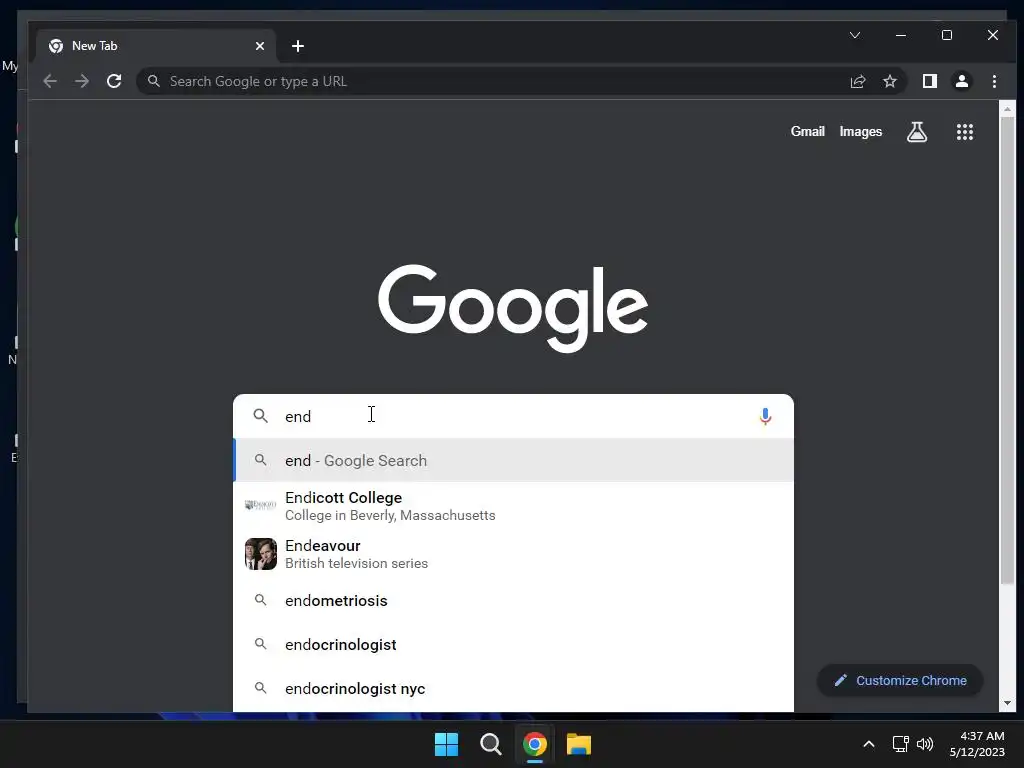
Task: Open the Google apps grid
Action: point(965,132)
